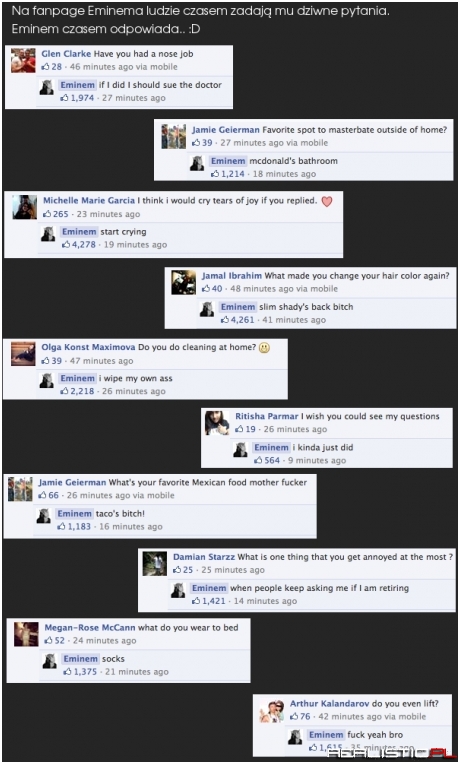
Task: Click like icon on Eminem's "start crying" reply
Action: click(x=66, y=244)
